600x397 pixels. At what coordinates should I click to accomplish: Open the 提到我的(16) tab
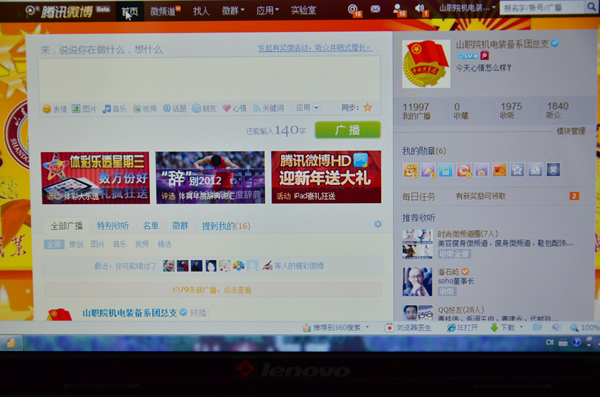coord(226,226)
